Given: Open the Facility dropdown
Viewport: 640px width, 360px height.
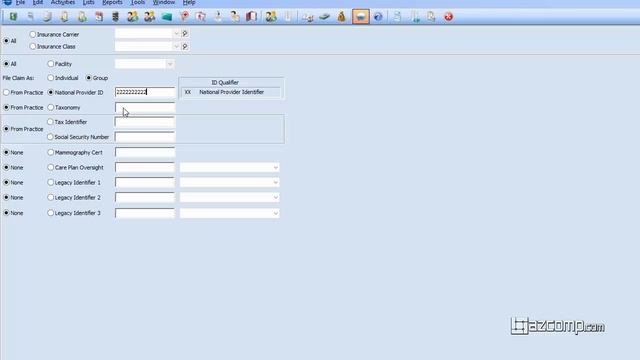Looking at the screenshot, I should pyautogui.click(x=170, y=64).
